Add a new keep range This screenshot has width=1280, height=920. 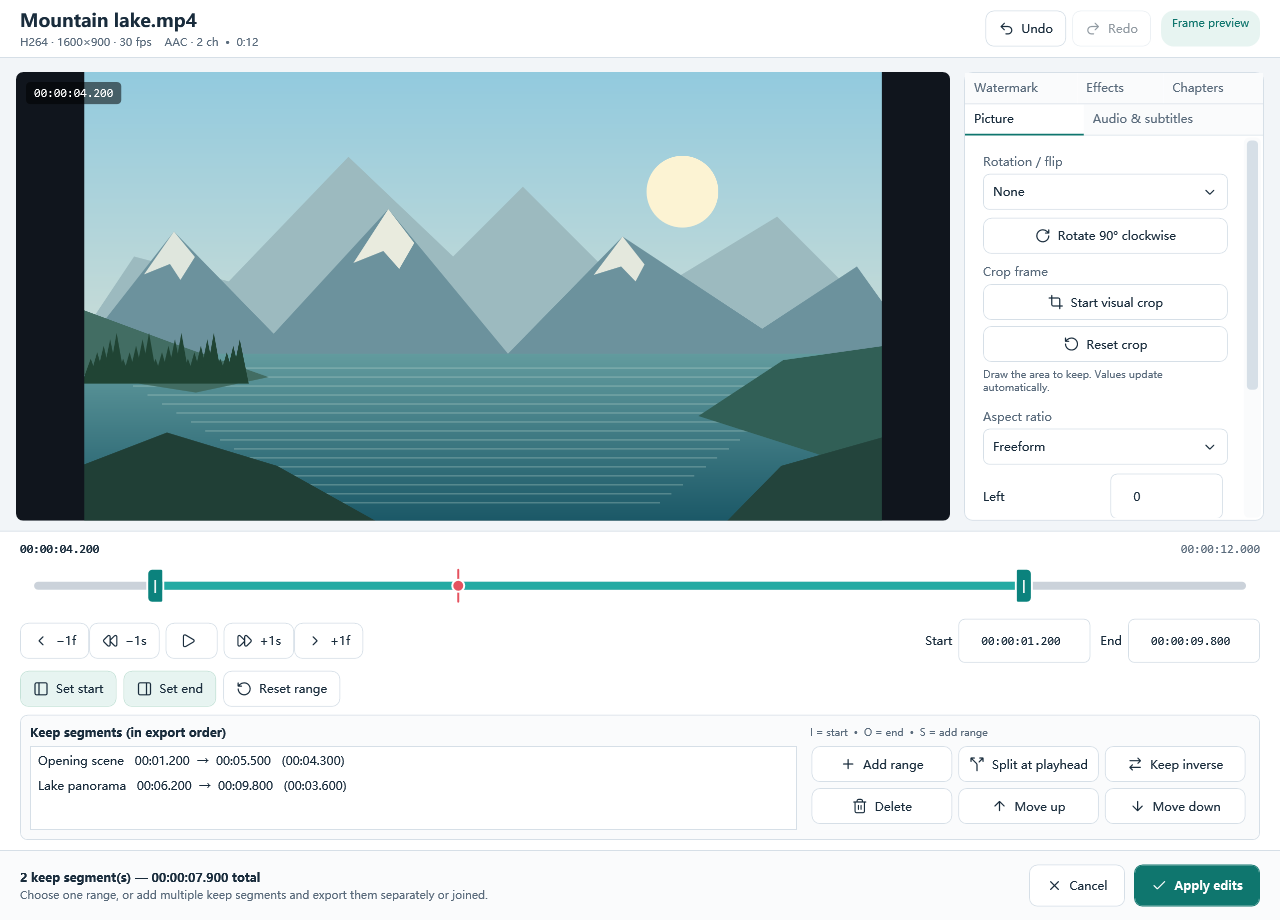point(881,765)
